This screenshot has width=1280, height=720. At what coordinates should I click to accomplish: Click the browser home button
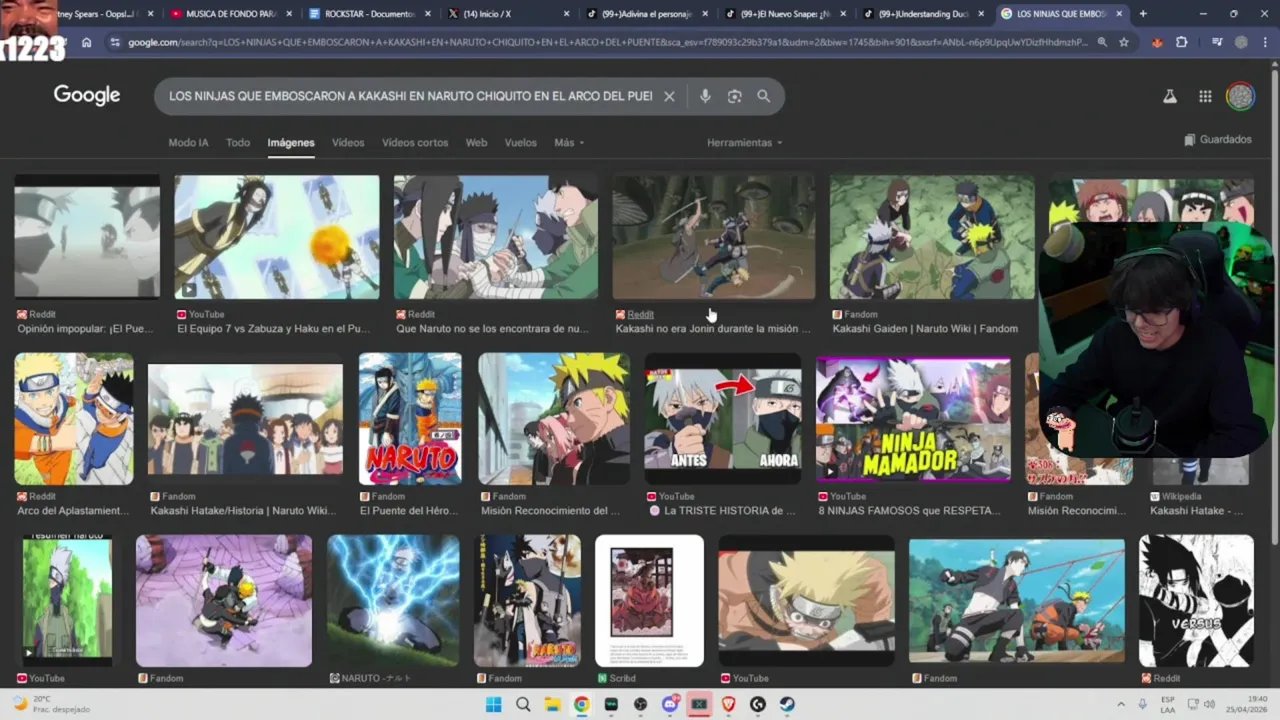click(86, 42)
